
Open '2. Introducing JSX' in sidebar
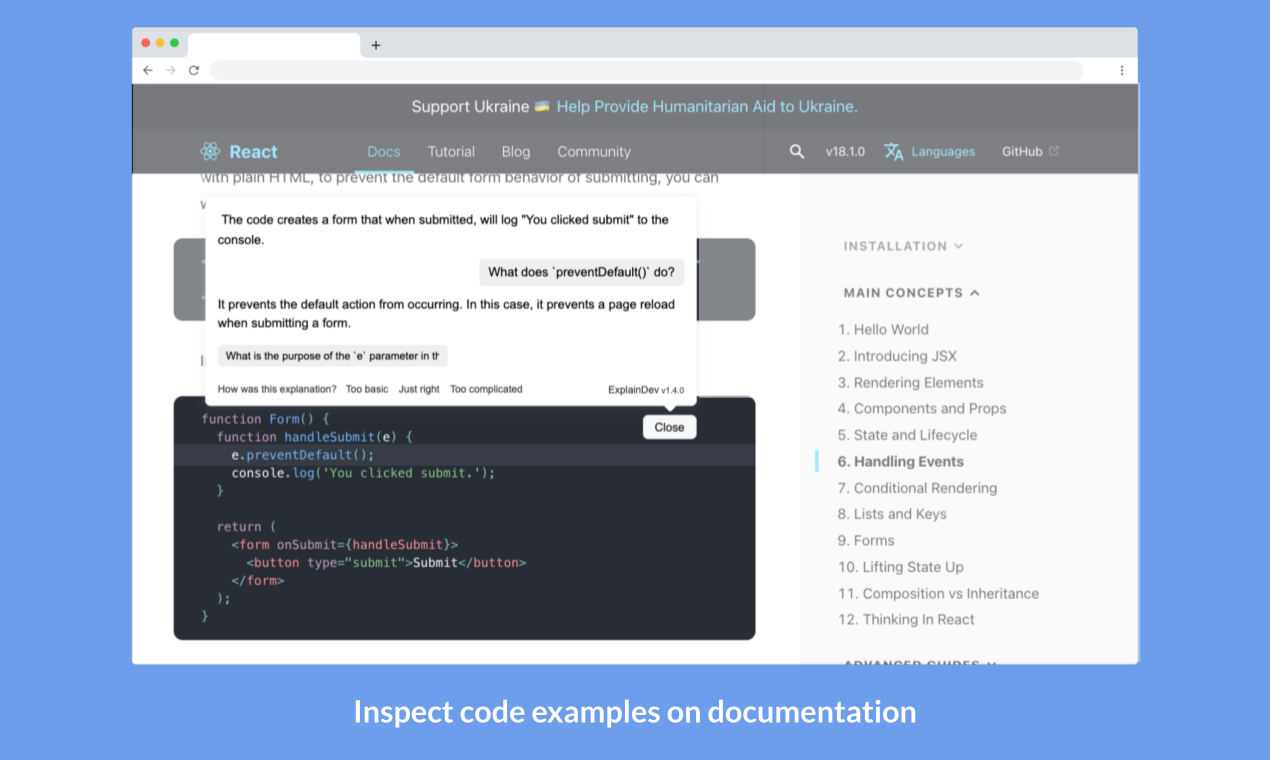(x=897, y=356)
